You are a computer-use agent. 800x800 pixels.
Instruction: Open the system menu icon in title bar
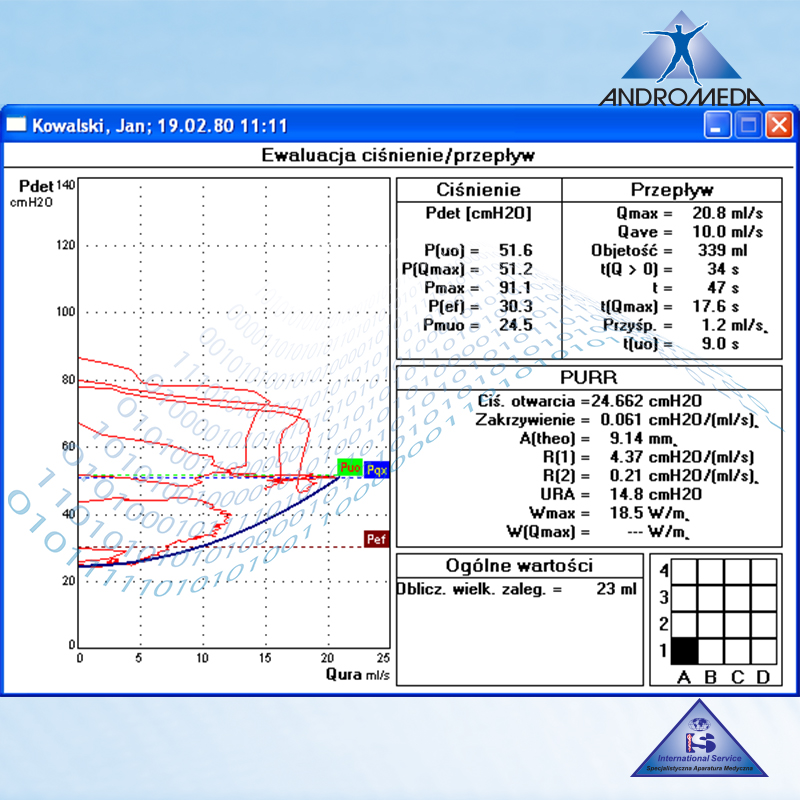click(x=15, y=124)
